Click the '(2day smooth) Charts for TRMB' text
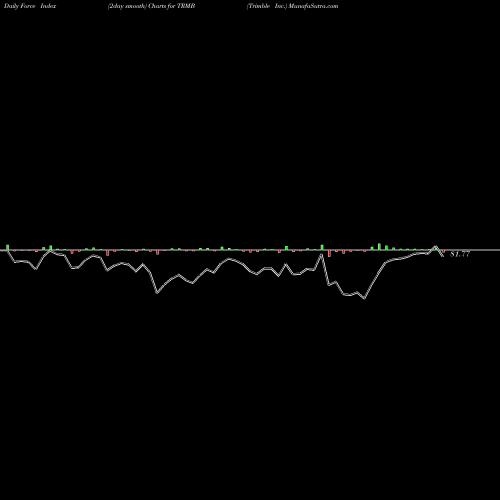 [151, 6]
